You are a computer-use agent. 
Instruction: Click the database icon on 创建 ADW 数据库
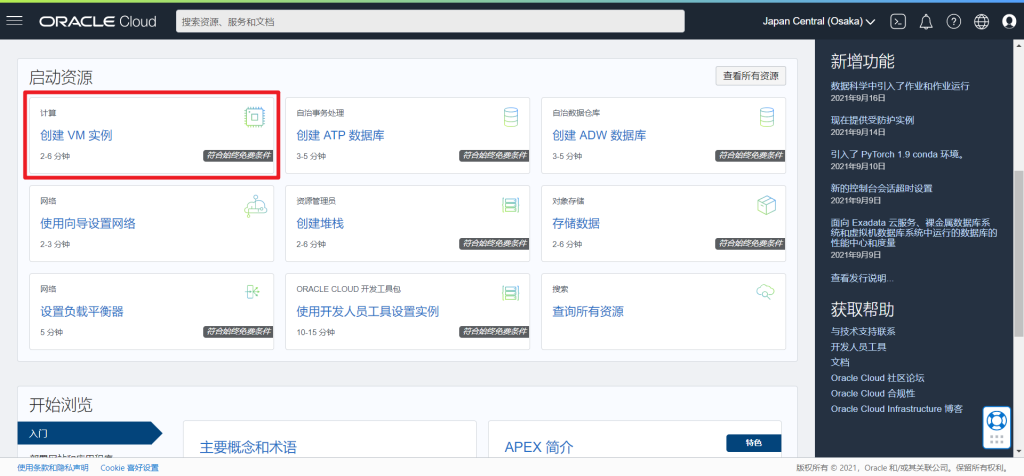[x=767, y=117]
